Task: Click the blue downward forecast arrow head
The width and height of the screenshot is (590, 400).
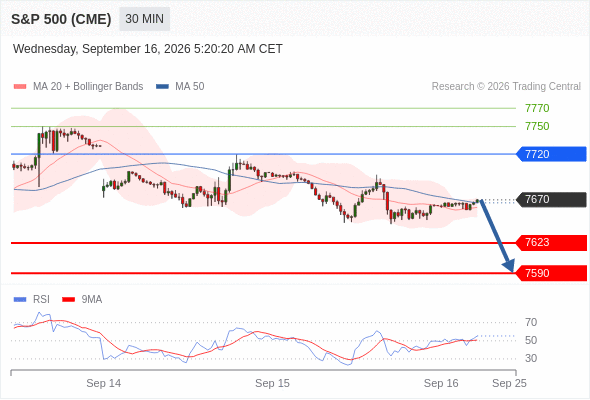Action: 509,266
